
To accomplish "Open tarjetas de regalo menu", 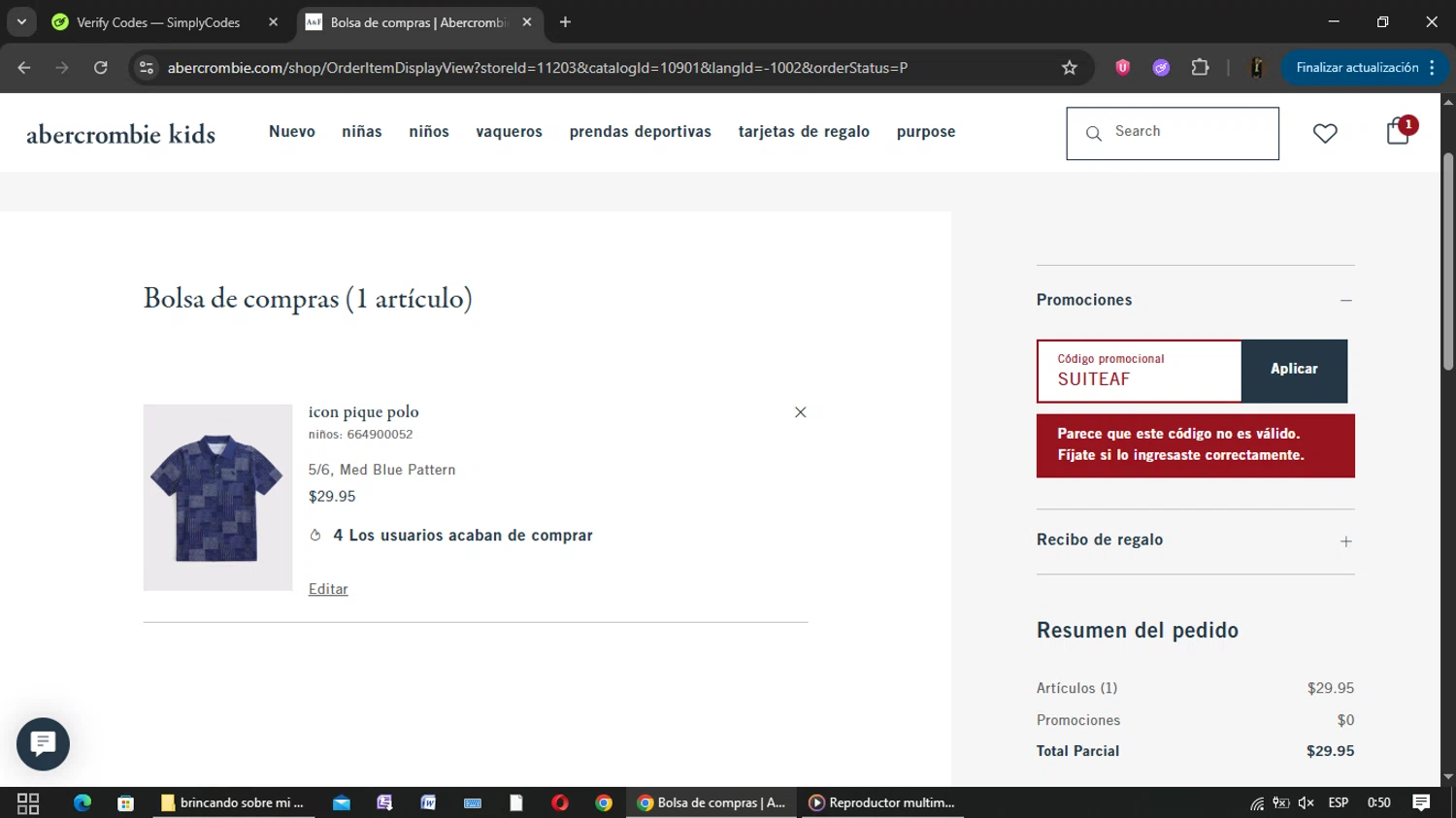I will [804, 132].
